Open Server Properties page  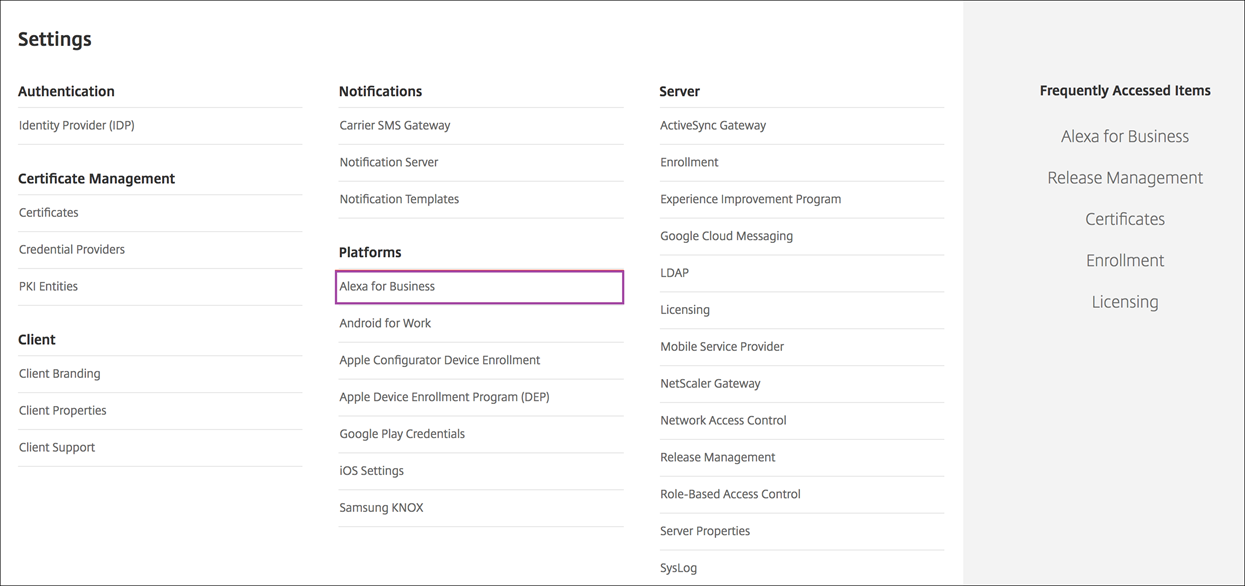(705, 531)
